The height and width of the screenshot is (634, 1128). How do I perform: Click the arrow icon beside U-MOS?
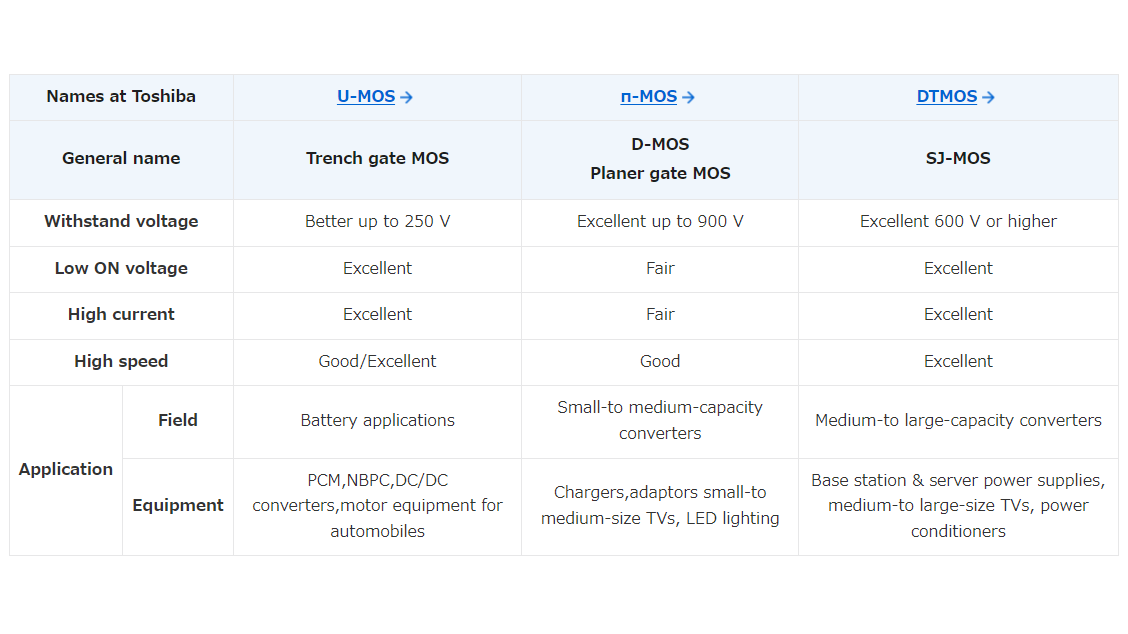(x=406, y=97)
